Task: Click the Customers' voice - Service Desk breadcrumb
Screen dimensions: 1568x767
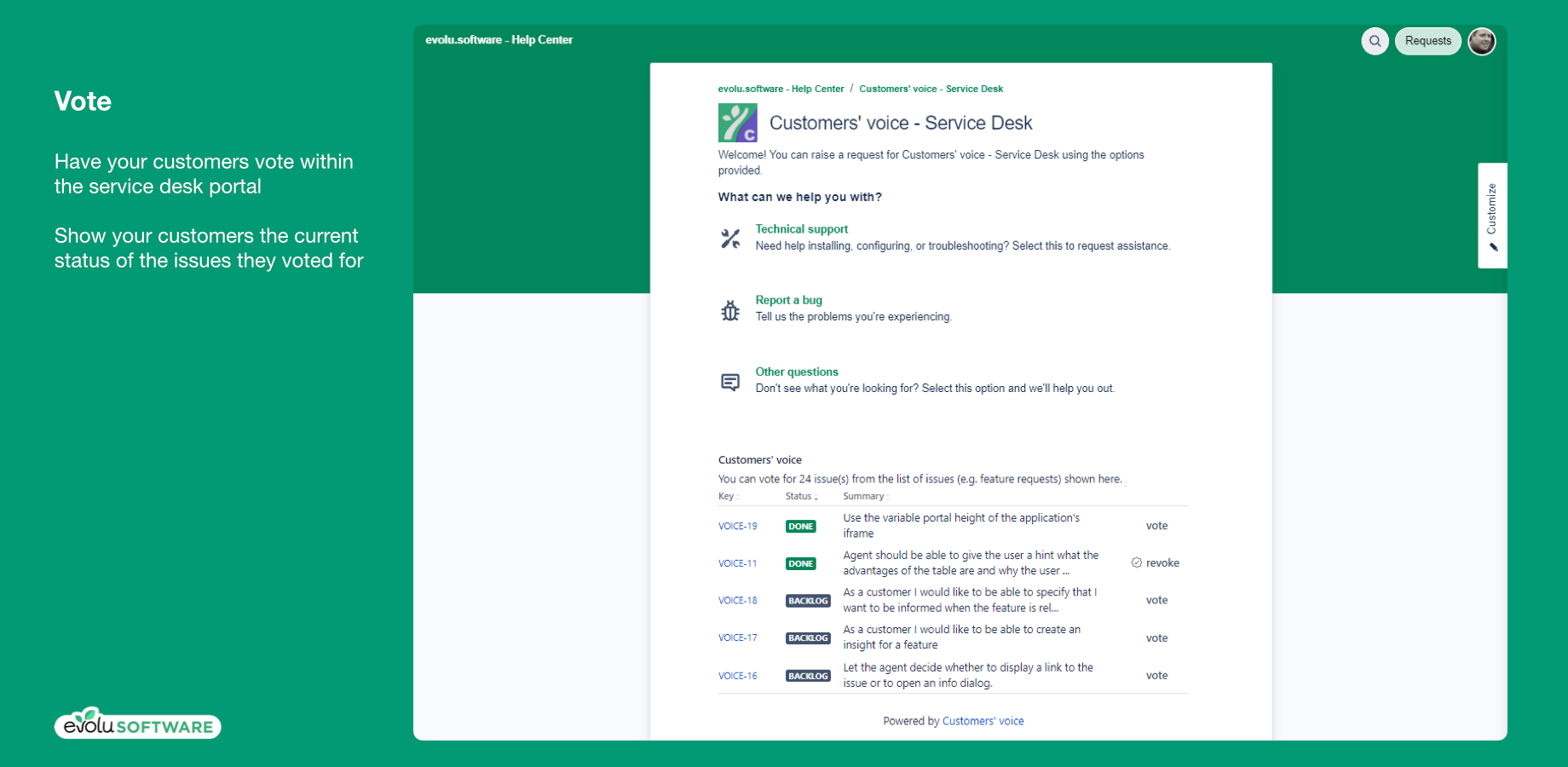Action: pos(931,89)
